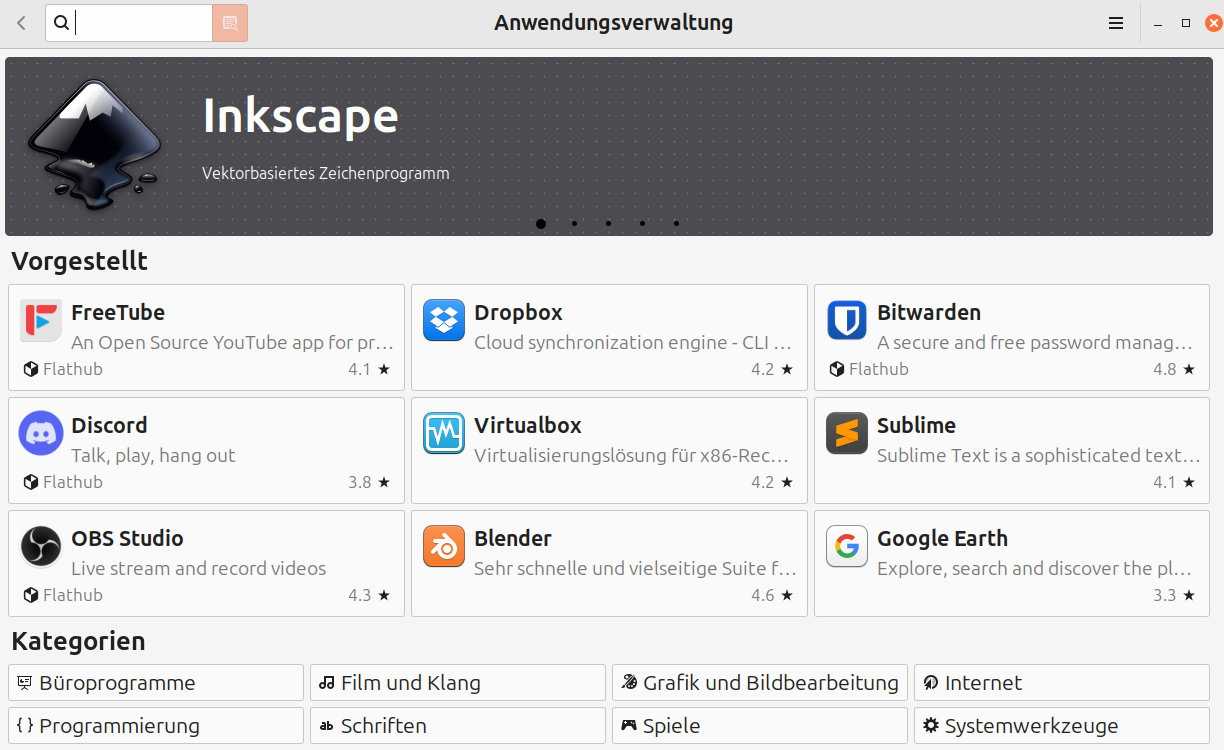Click the Sublime app icon
The image size is (1224, 750).
[847, 433]
